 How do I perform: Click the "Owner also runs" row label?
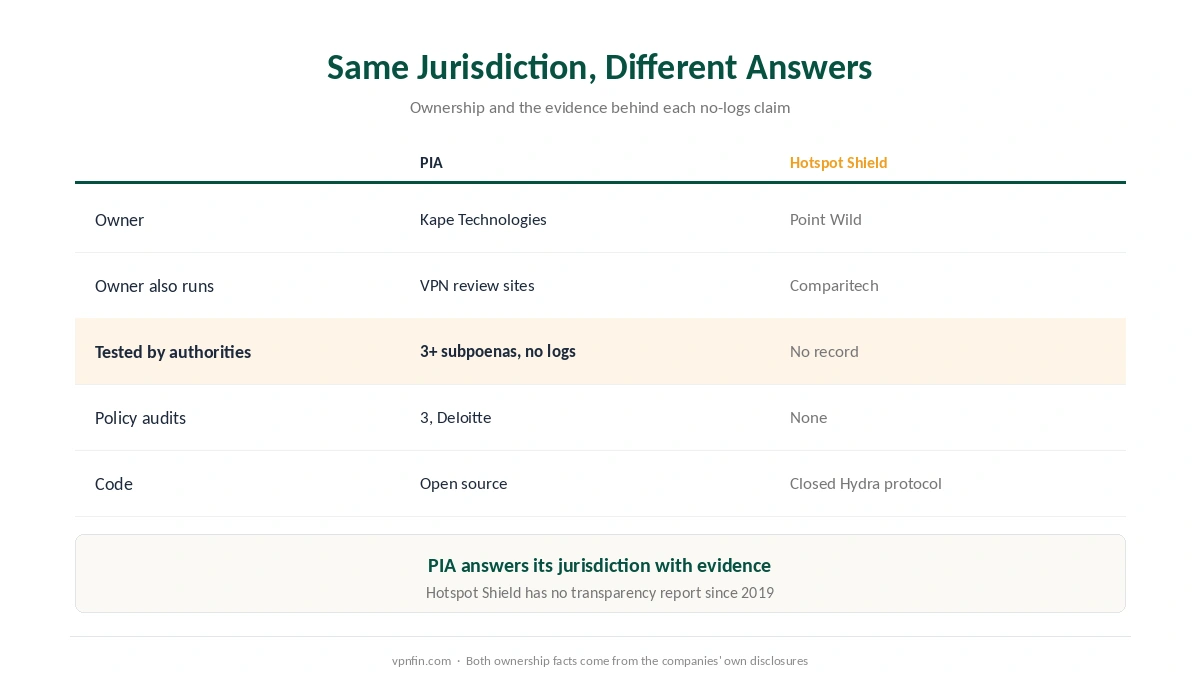click(x=154, y=286)
